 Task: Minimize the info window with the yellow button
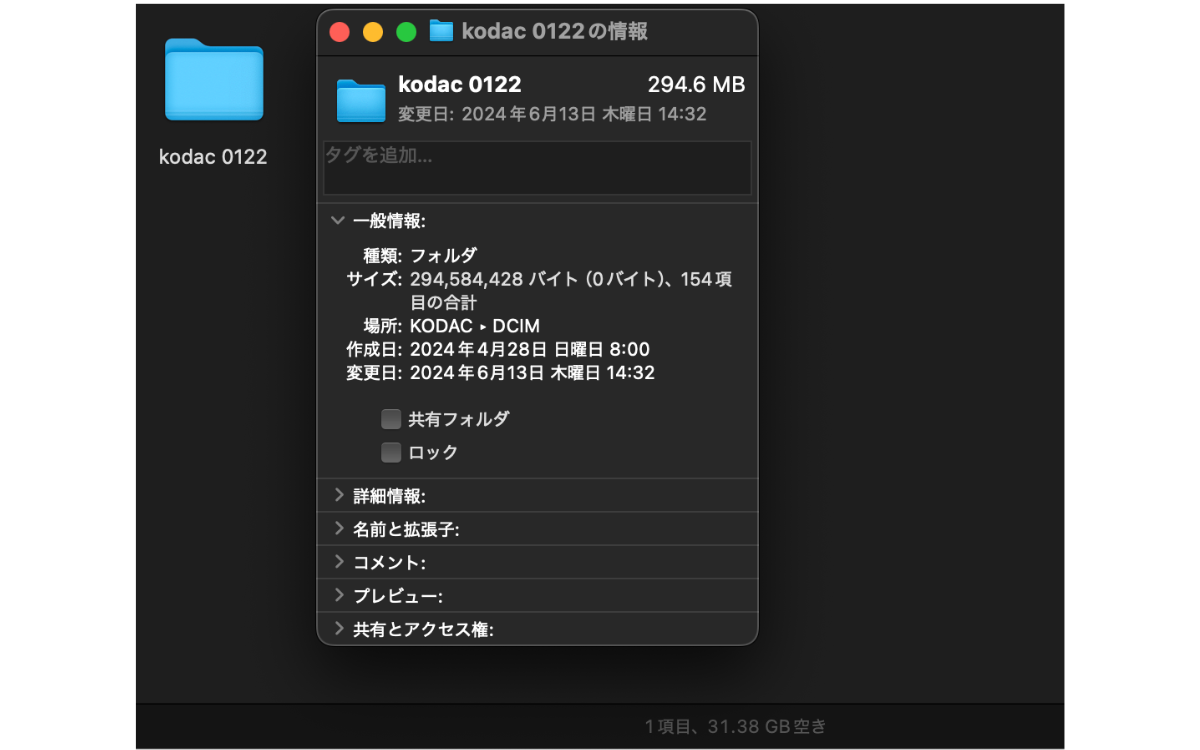coord(372,32)
